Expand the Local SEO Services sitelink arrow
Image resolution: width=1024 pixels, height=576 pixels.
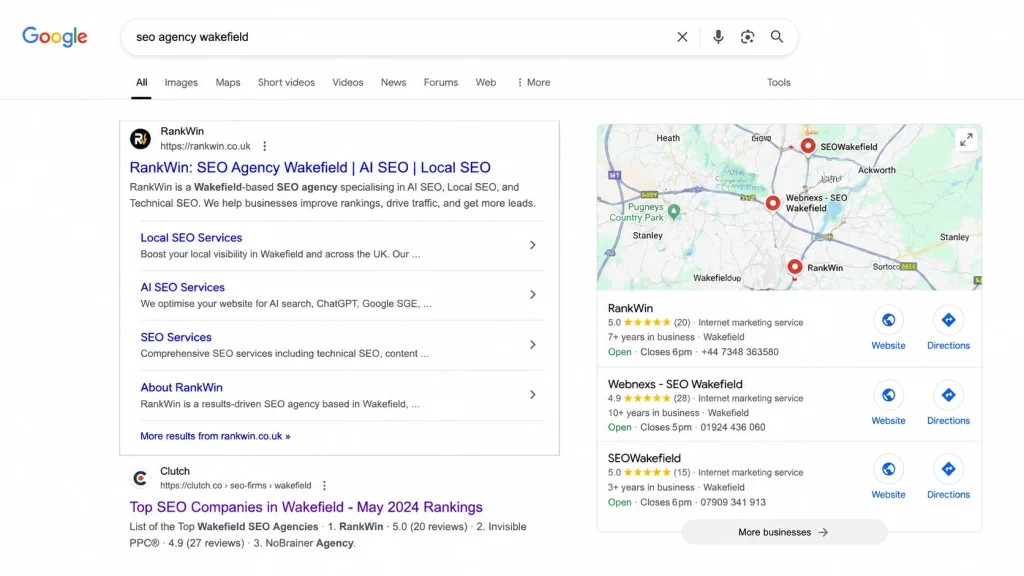tap(533, 245)
